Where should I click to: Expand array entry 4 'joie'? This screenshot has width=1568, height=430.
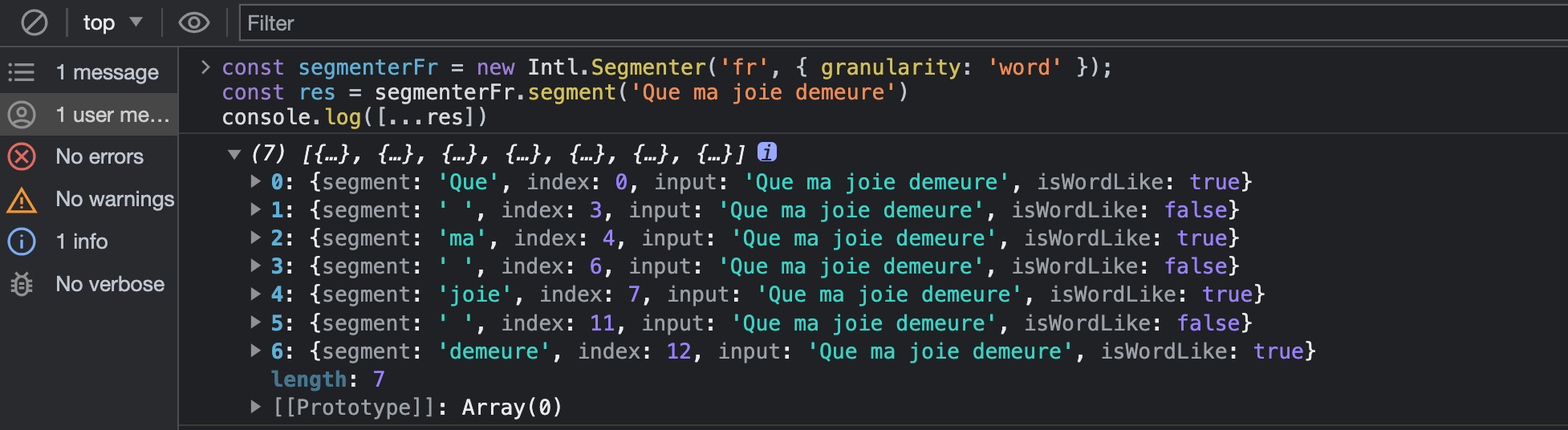(255, 294)
